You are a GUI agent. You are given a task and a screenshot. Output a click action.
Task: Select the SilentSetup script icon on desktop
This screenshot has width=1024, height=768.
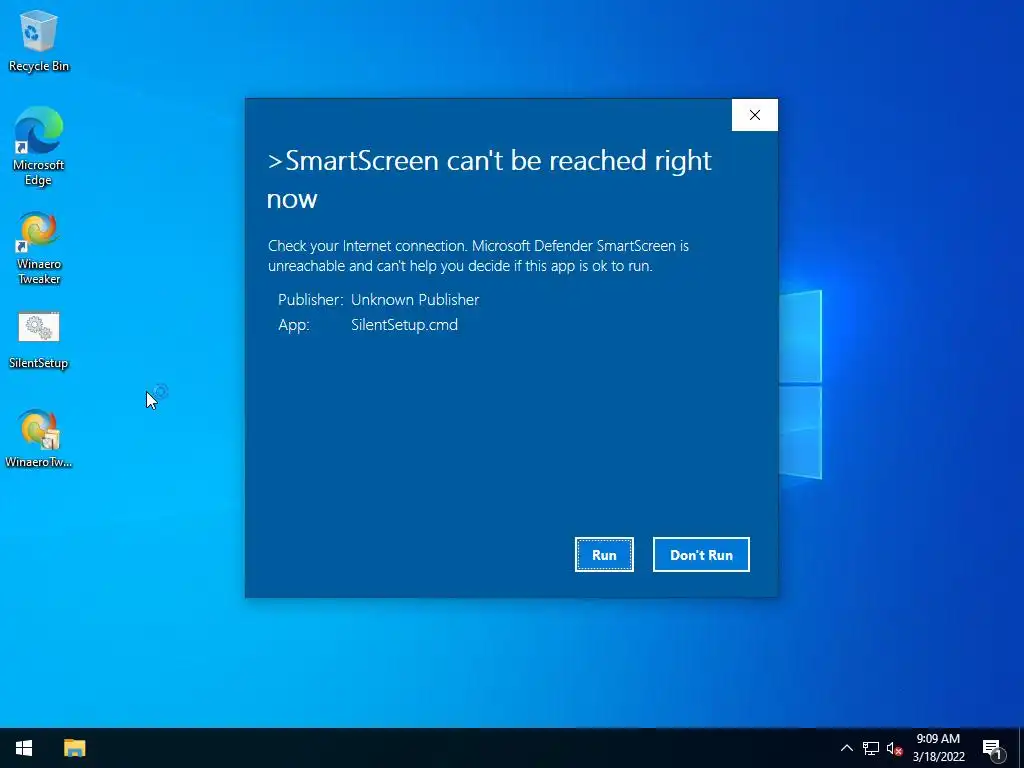[x=39, y=340]
